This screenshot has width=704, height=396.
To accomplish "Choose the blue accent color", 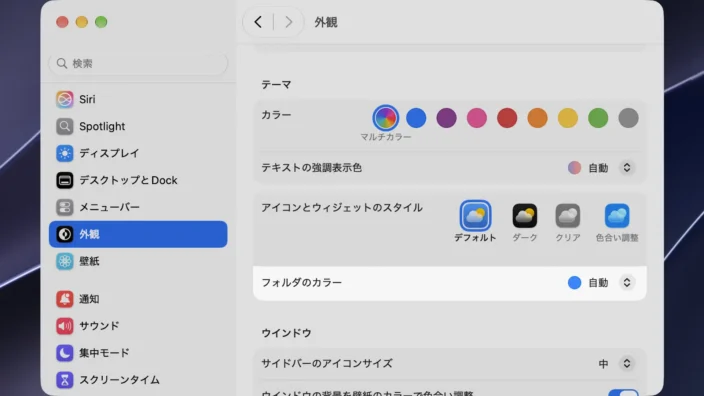I will [x=416, y=118].
